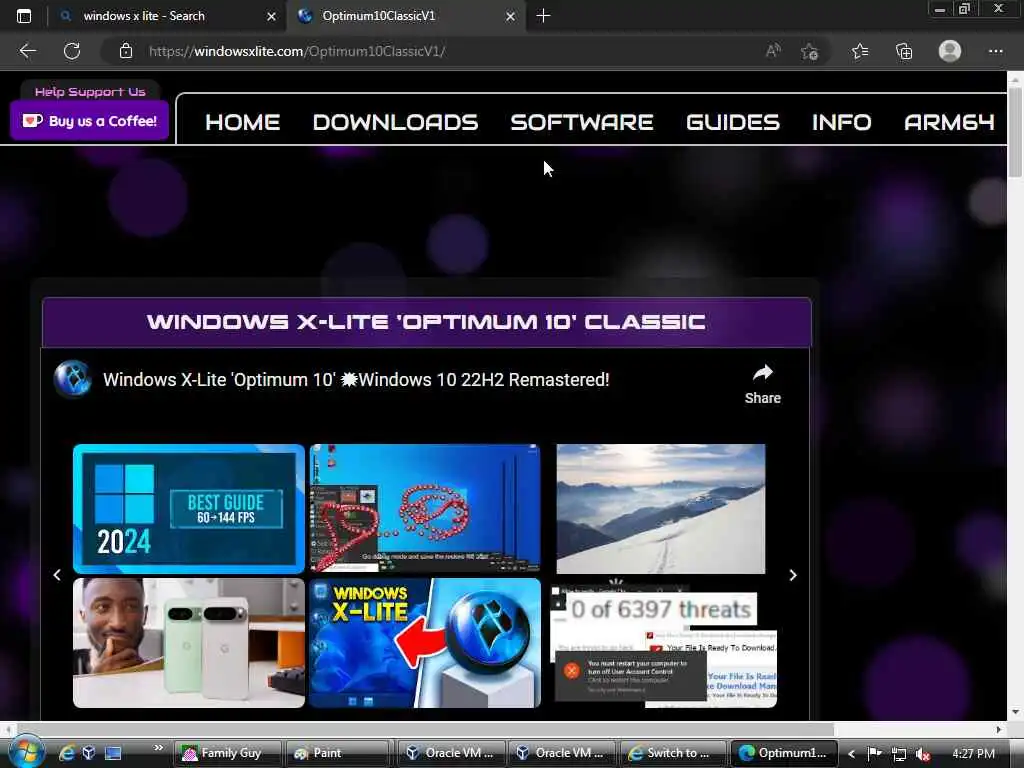Viewport: 1024px width, 768px height.
Task: Open the DOWNLOADS menu item
Action: pyautogui.click(x=395, y=122)
